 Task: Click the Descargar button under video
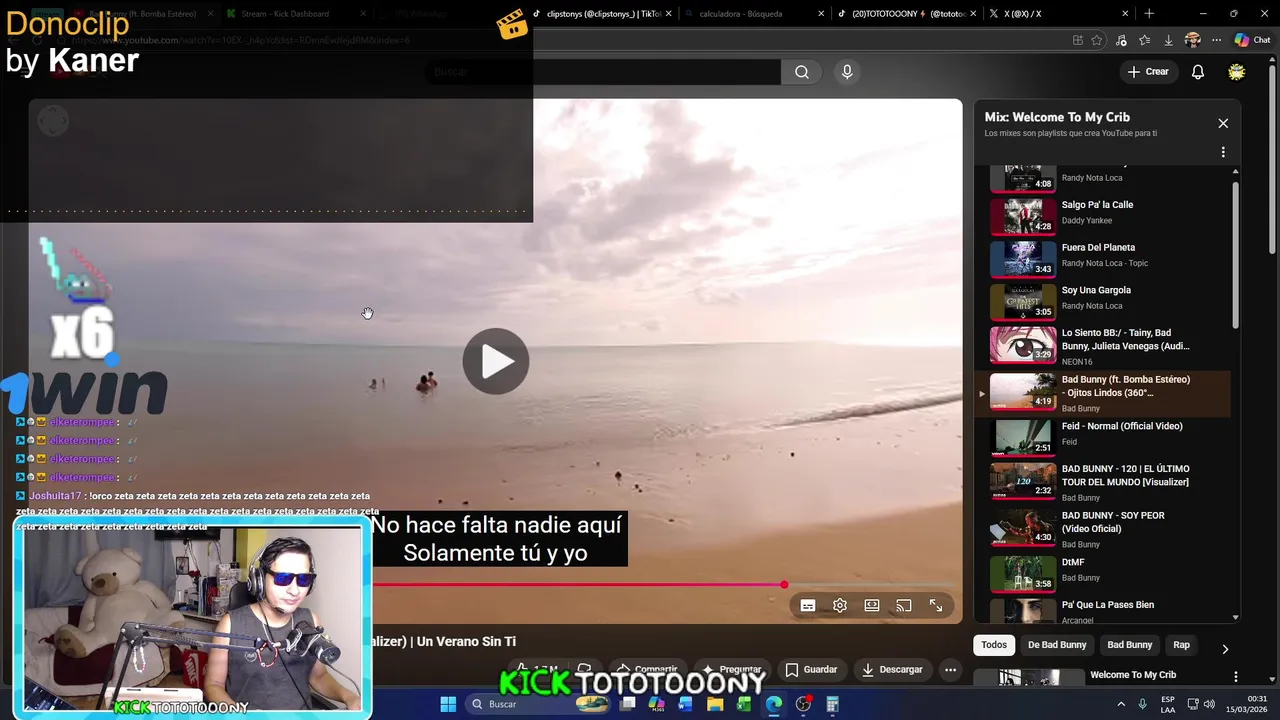[893, 670]
